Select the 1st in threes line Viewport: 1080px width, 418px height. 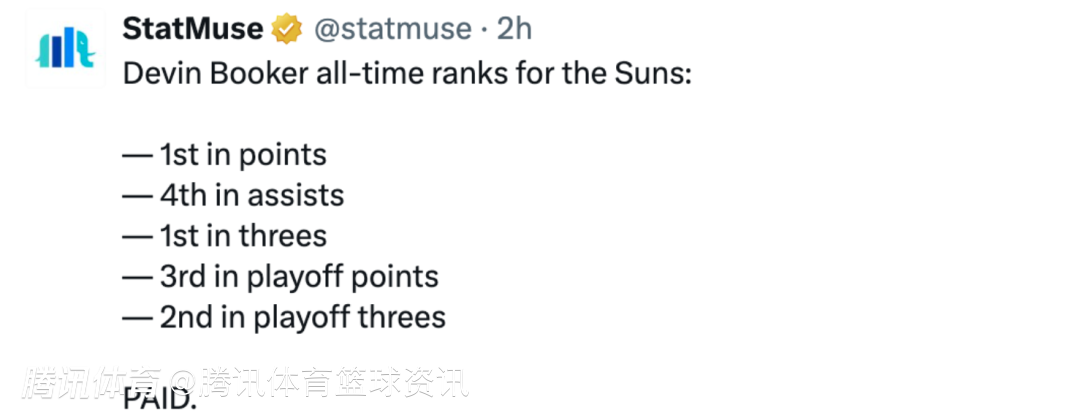(225, 236)
